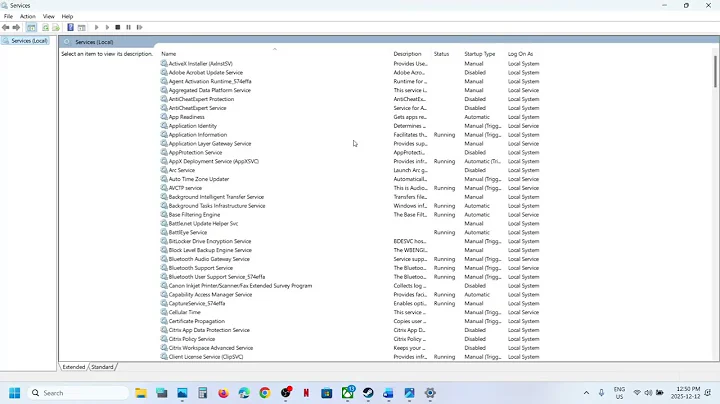The height and width of the screenshot is (404, 720).
Task: Open the Windows Start menu
Action: [x=15, y=393]
